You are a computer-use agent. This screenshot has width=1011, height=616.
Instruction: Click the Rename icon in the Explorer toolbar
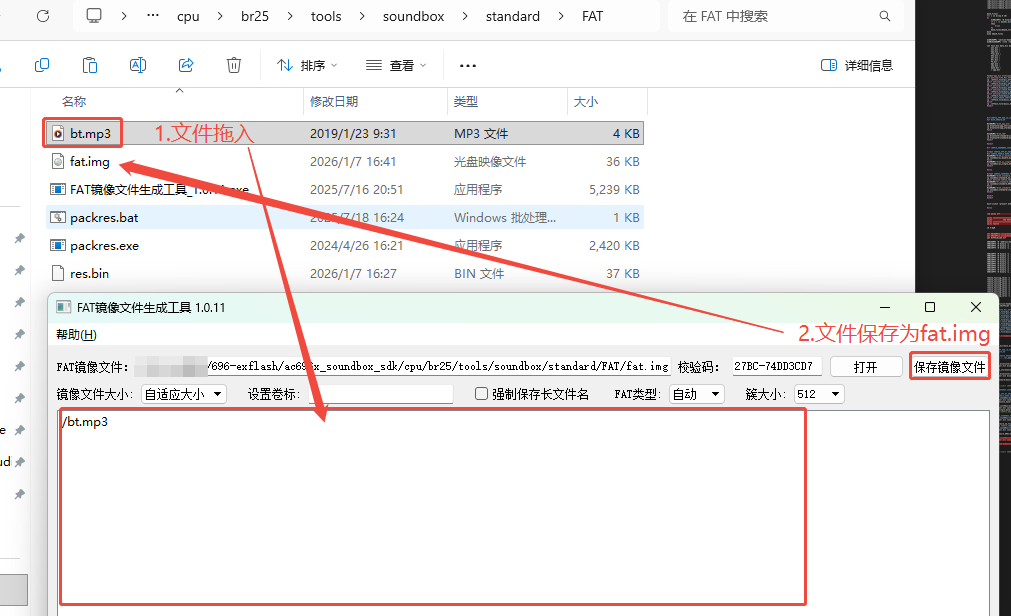138,65
